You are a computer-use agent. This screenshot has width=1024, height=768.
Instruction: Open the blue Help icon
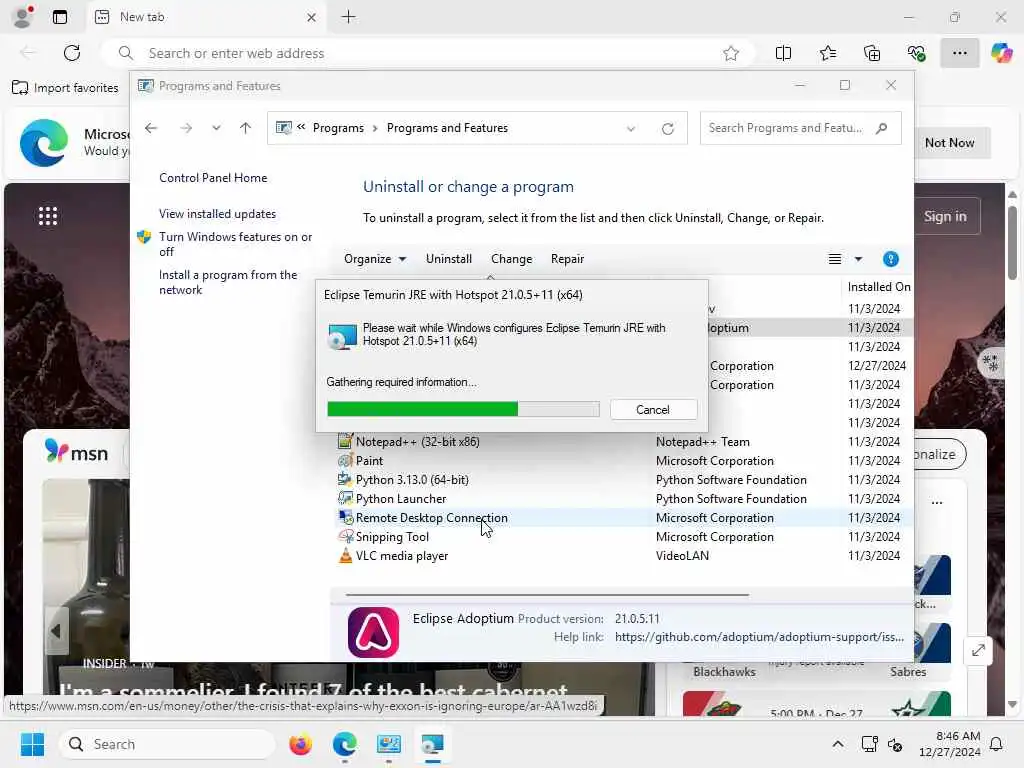tap(890, 259)
